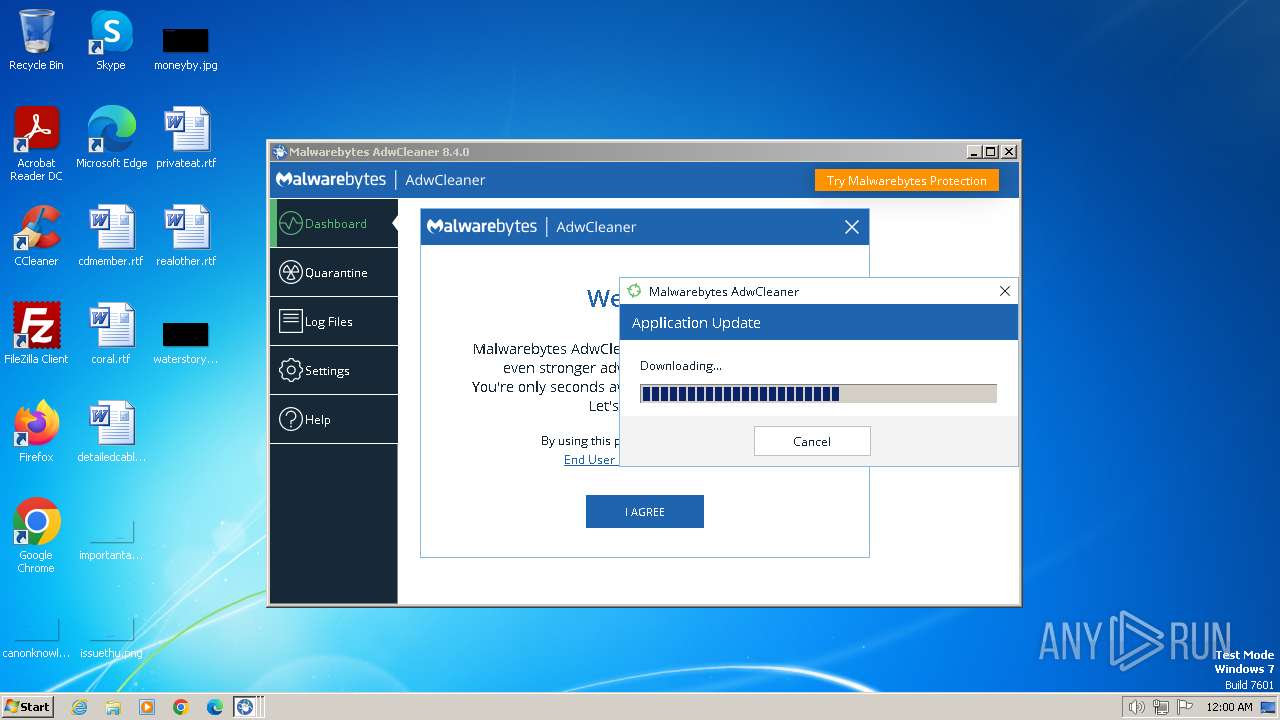Select the canonknowl desktop file
The image size is (1280, 720).
(x=36, y=639)
